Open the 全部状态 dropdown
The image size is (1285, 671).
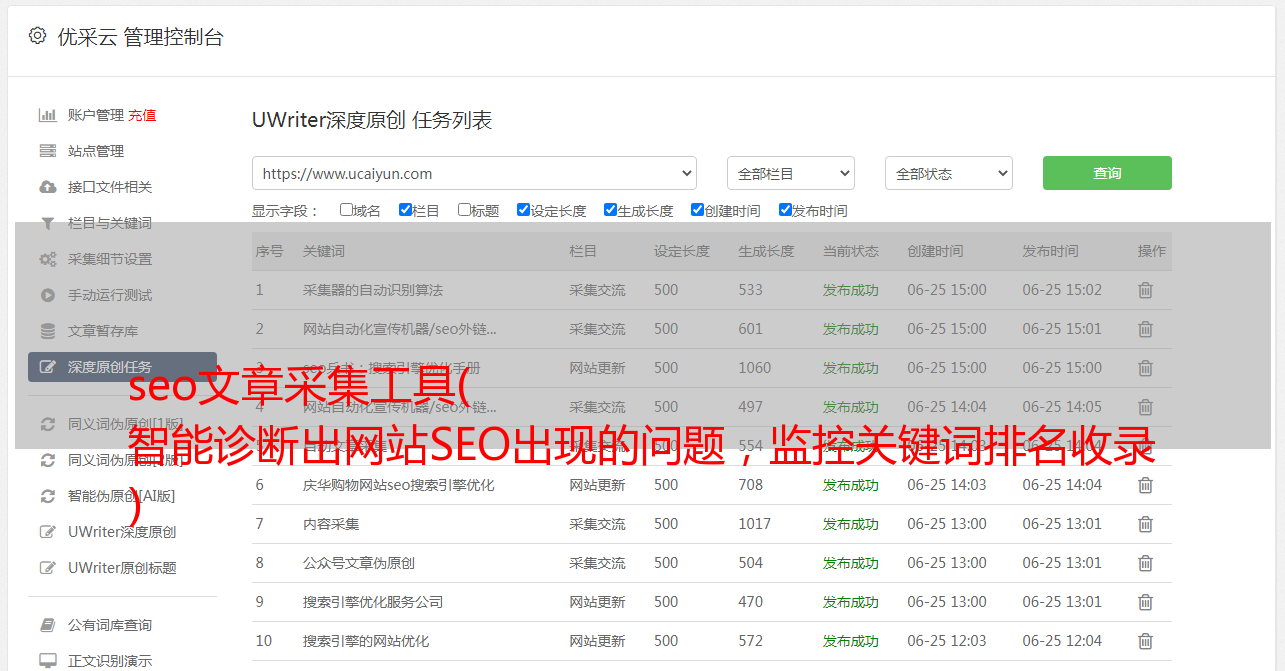coord(948,173)
